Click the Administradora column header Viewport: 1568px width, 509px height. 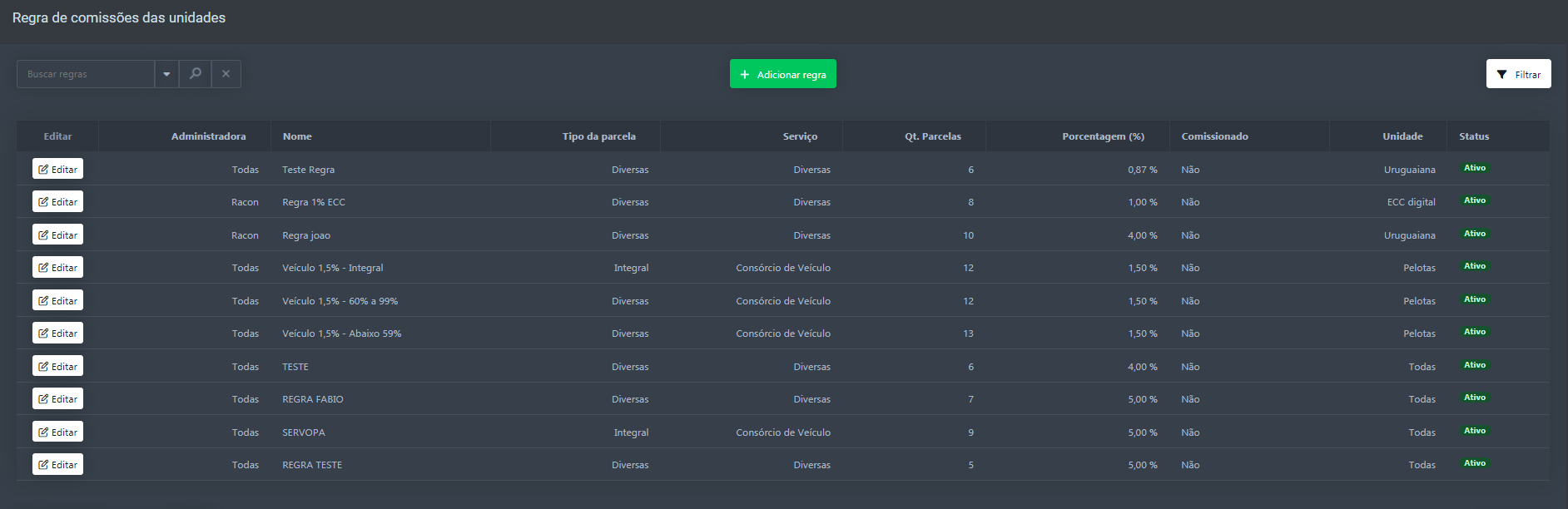(x=208, y=136)
